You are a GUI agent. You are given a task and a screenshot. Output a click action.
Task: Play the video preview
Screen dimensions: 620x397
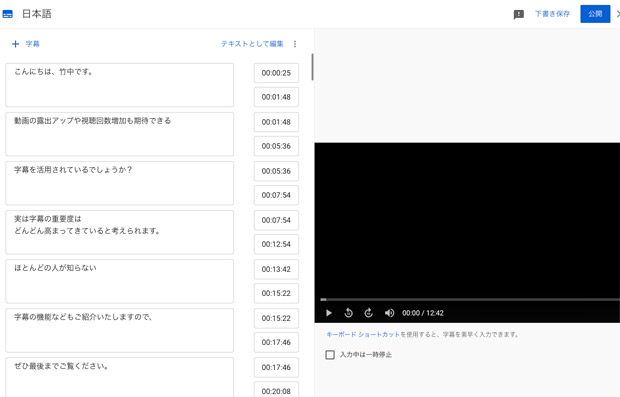(329, 313)
